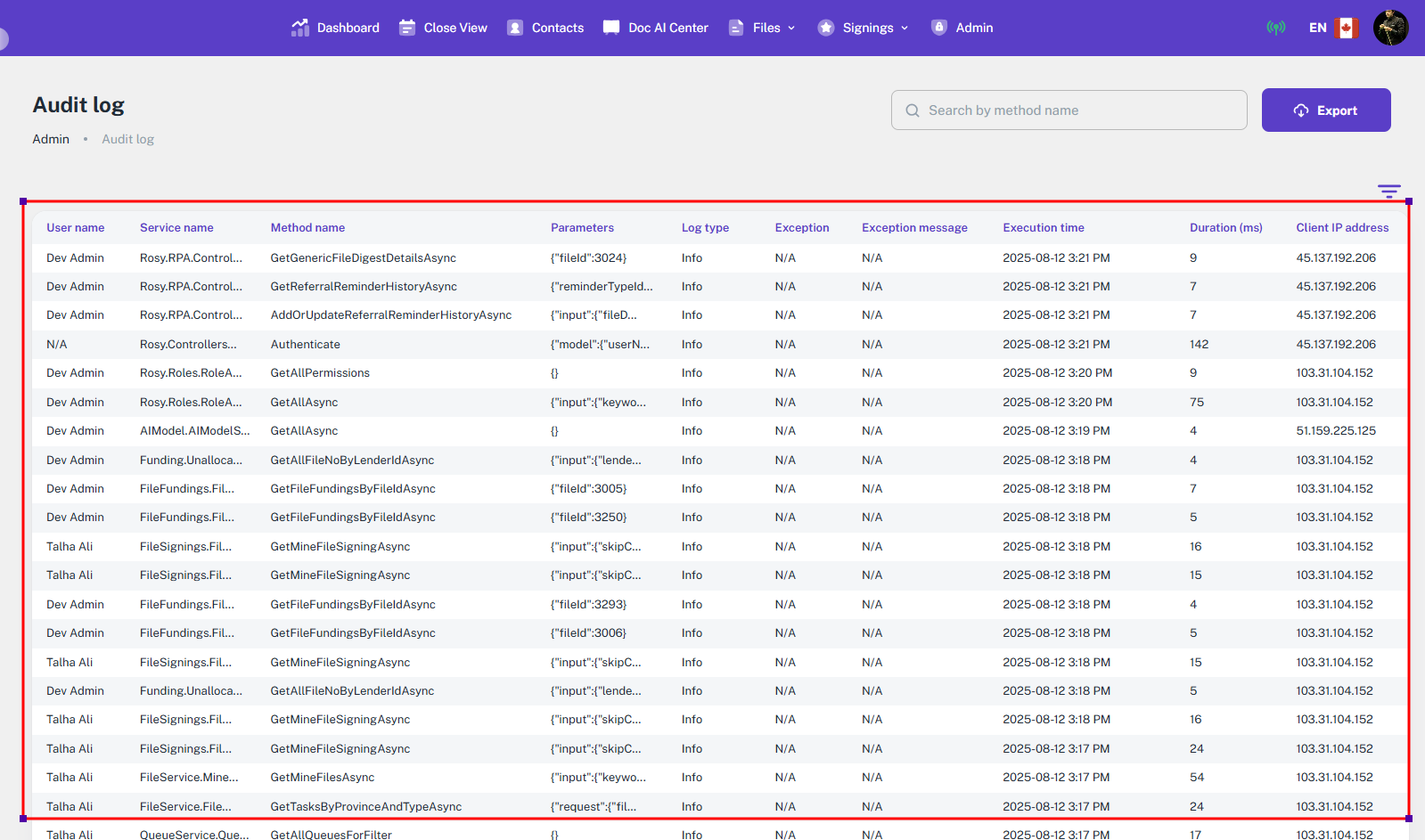Screen dimensions: 1425x840
Task: Select the Authenticate method cell
Action: point(306,345)
